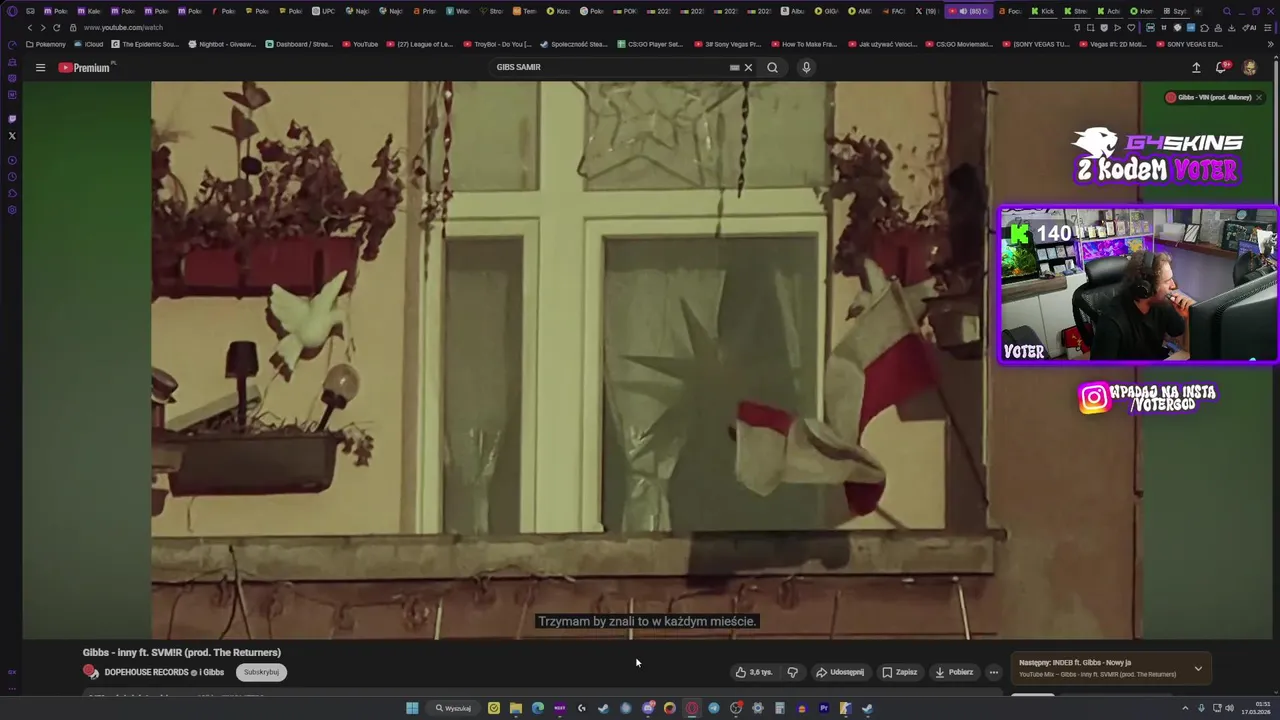Open the Opera GX icon in the taskbar
This screenshot has height=720, width=1280.
[x=692, y=708]
